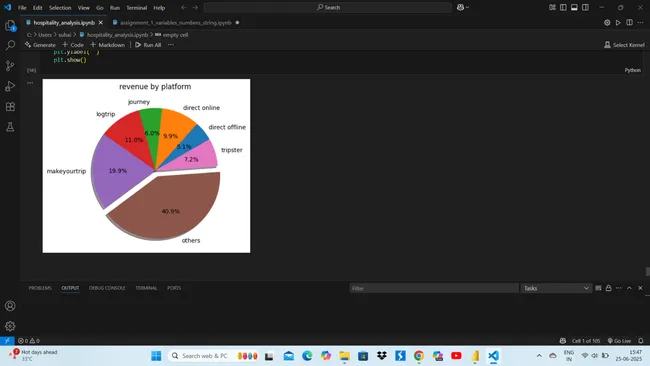
Task: Open notebook toolbar overflow ellipsis
Action: 171,45
